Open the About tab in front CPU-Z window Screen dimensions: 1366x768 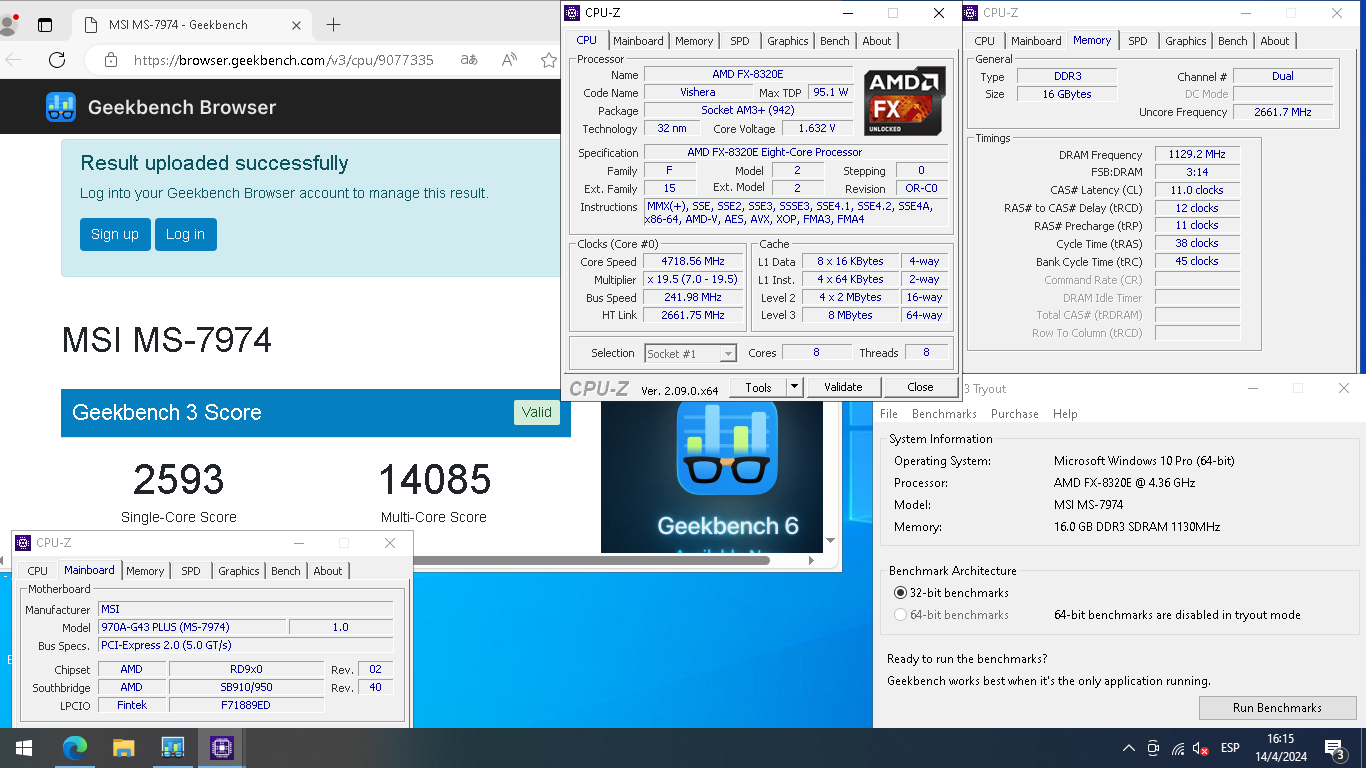[877, 41]
